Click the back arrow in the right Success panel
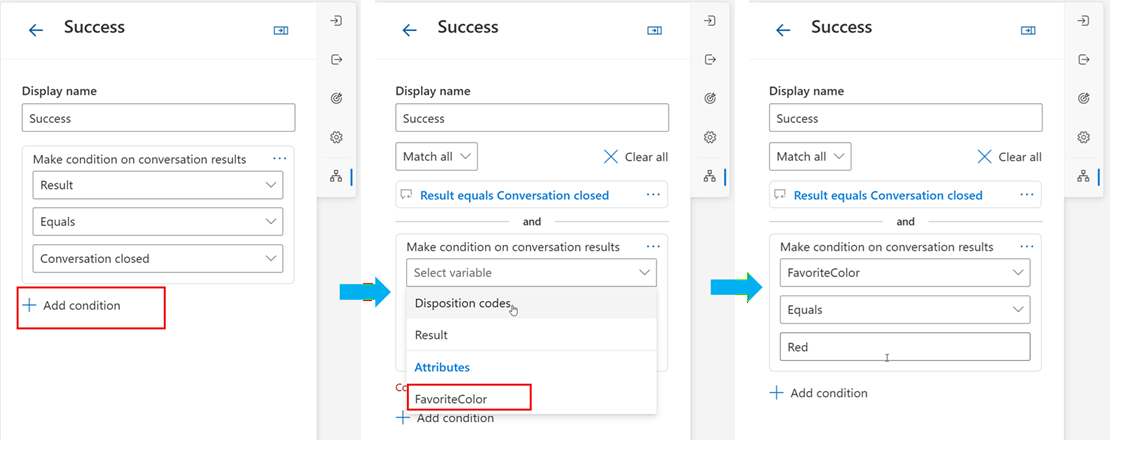The image size is (1121, 460). [783, 30]
